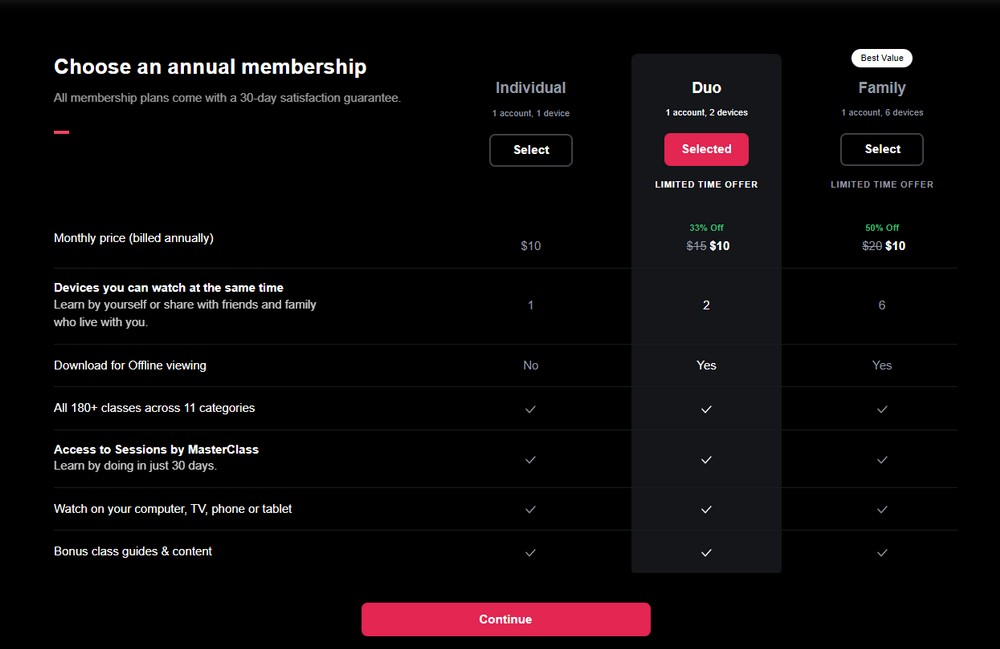The width and height of the screenshot is (1000, 649).
Task: Select the Family column header
Action: 882,88
